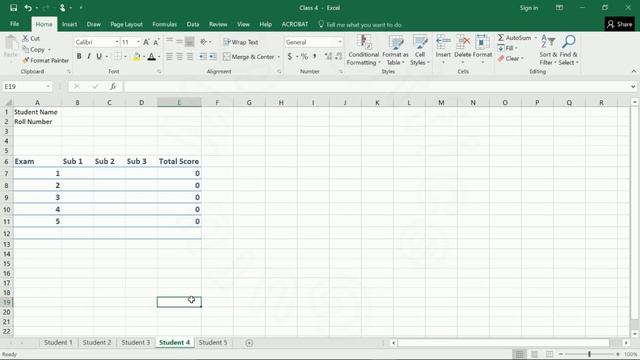
Task: Click the Name Box showing E19
Action: 27,87
